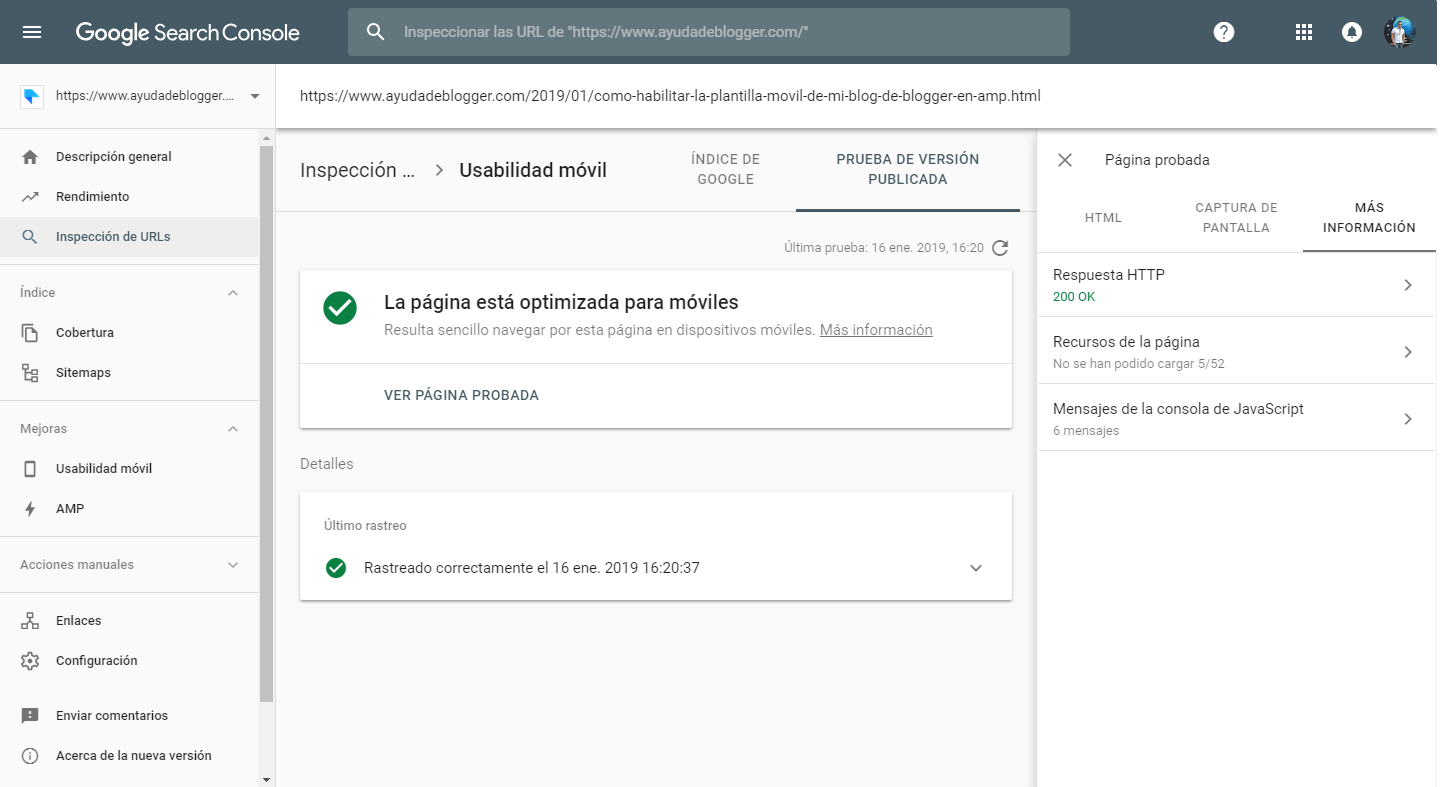Expand the Último rastreo details chevron
Viewport: 1440px width, 787px height.
click(x=976, y=568)
